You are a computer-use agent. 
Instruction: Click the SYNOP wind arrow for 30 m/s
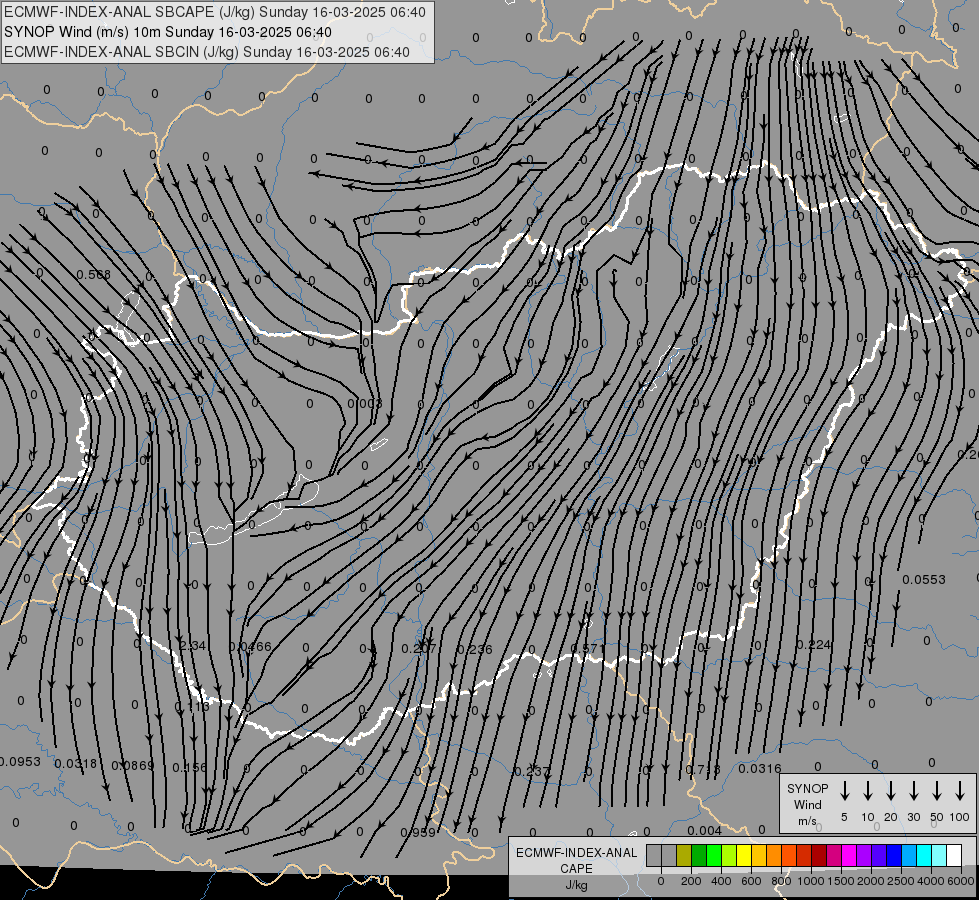[x=913, y=790]
